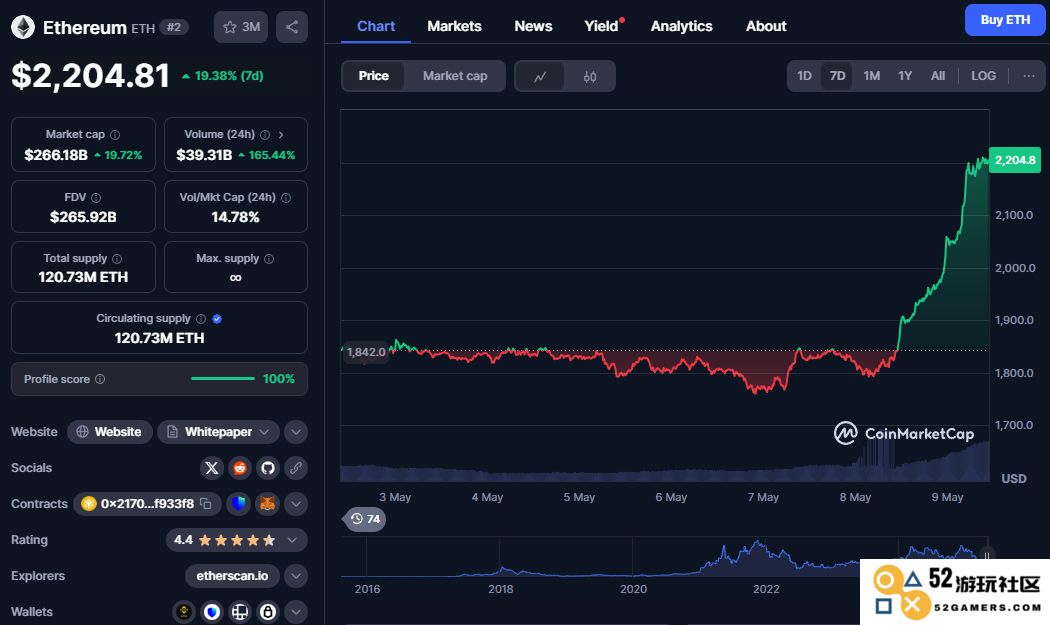The width and height of the screenshot is (1050, 625).
Task: Switch to the Yield tab
Action: pyautogui.click(x=601, y=26)
